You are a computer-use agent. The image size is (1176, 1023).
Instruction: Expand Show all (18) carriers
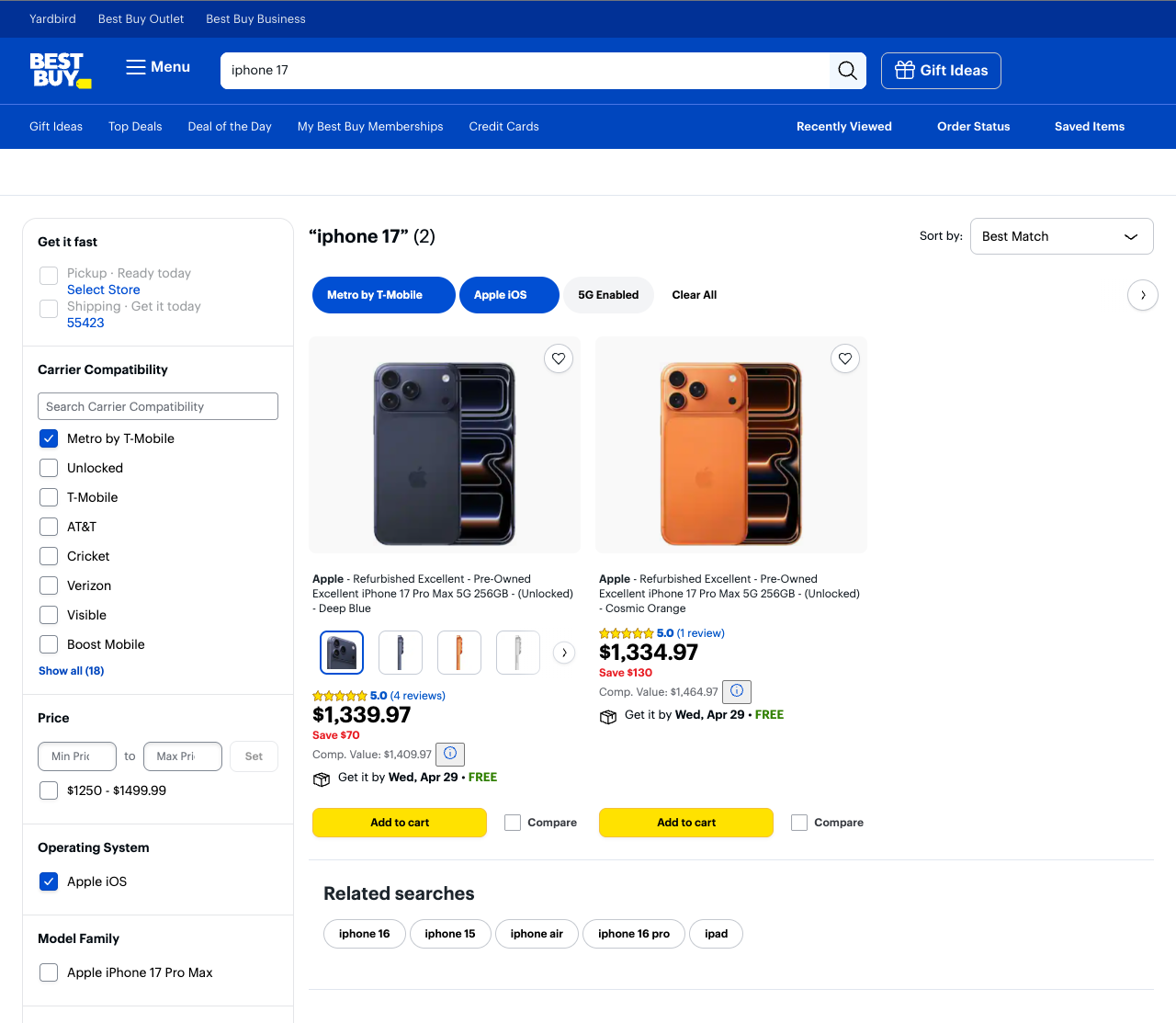pyautogui.click(x=72, y=671)
